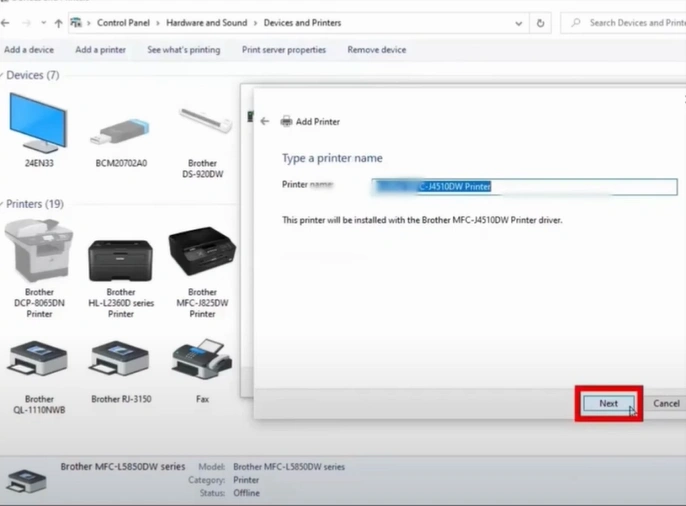Cancel the Add Printer wizard

pos(666,403)
